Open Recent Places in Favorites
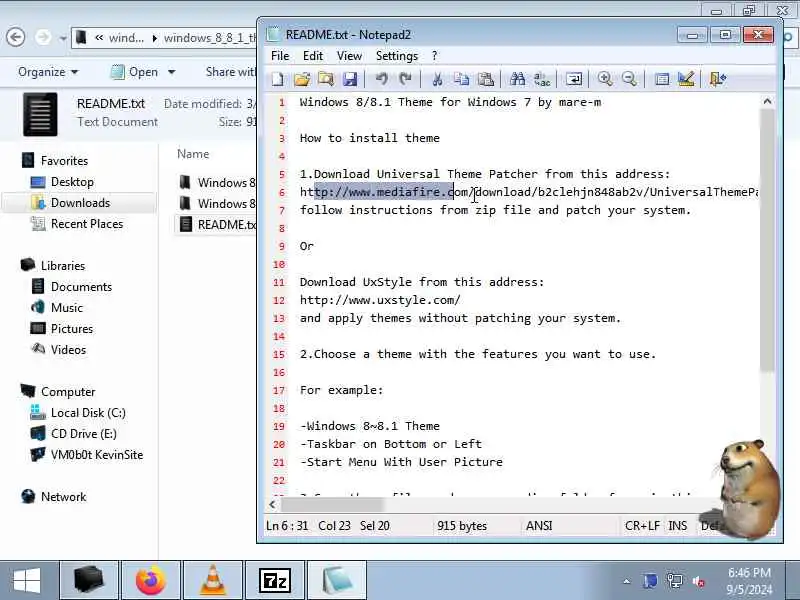 (x=87, y=224)
